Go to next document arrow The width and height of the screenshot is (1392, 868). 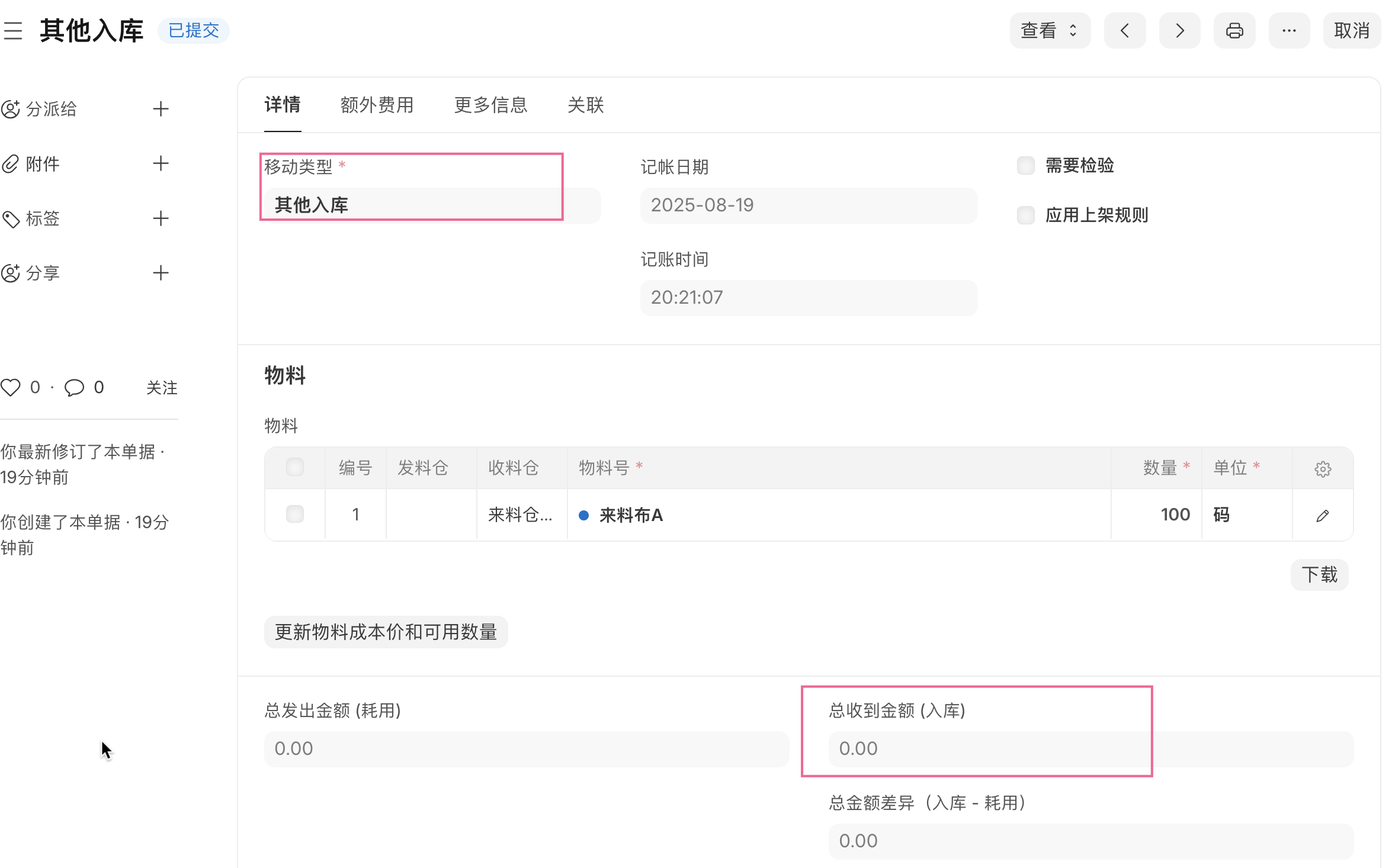point(1179,31)
